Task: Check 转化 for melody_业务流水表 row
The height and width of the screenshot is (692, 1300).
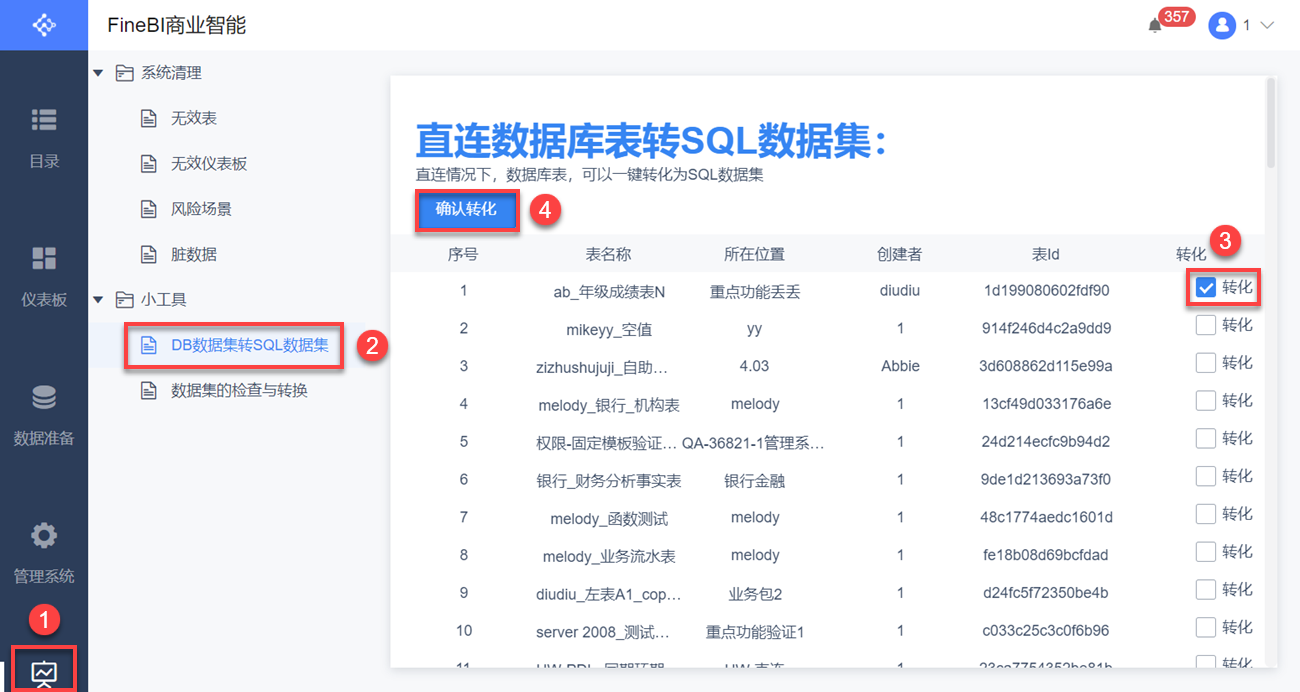Action: tap(1206, 551)
